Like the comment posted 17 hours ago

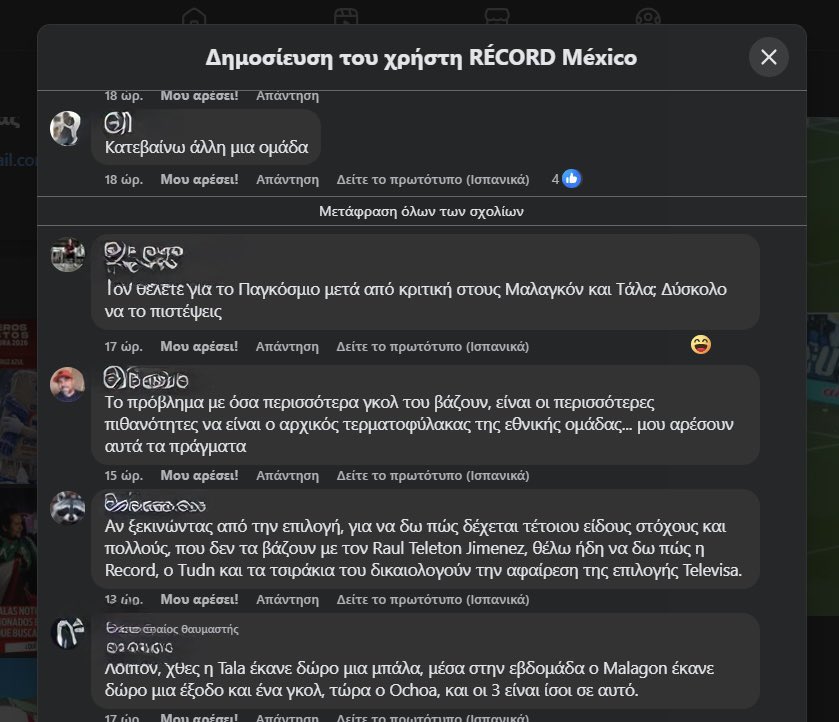[x=199, y=346]
